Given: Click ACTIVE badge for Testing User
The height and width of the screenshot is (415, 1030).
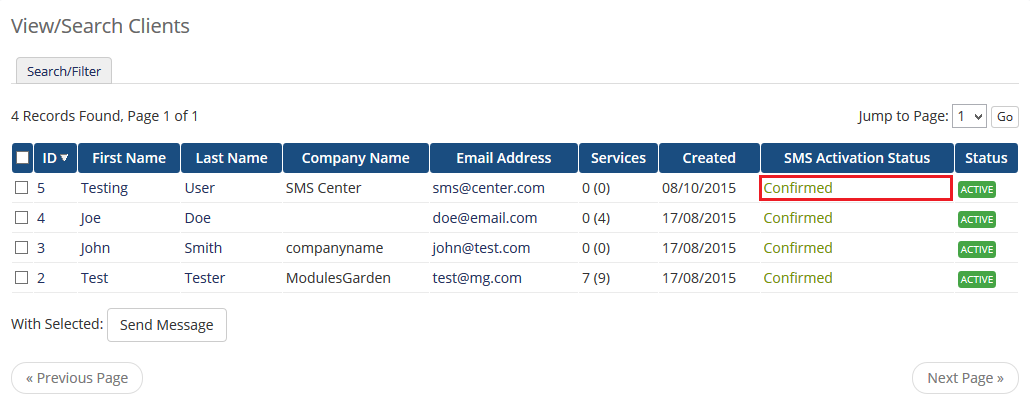Looking at the screenshot, I should coord(977,190).
